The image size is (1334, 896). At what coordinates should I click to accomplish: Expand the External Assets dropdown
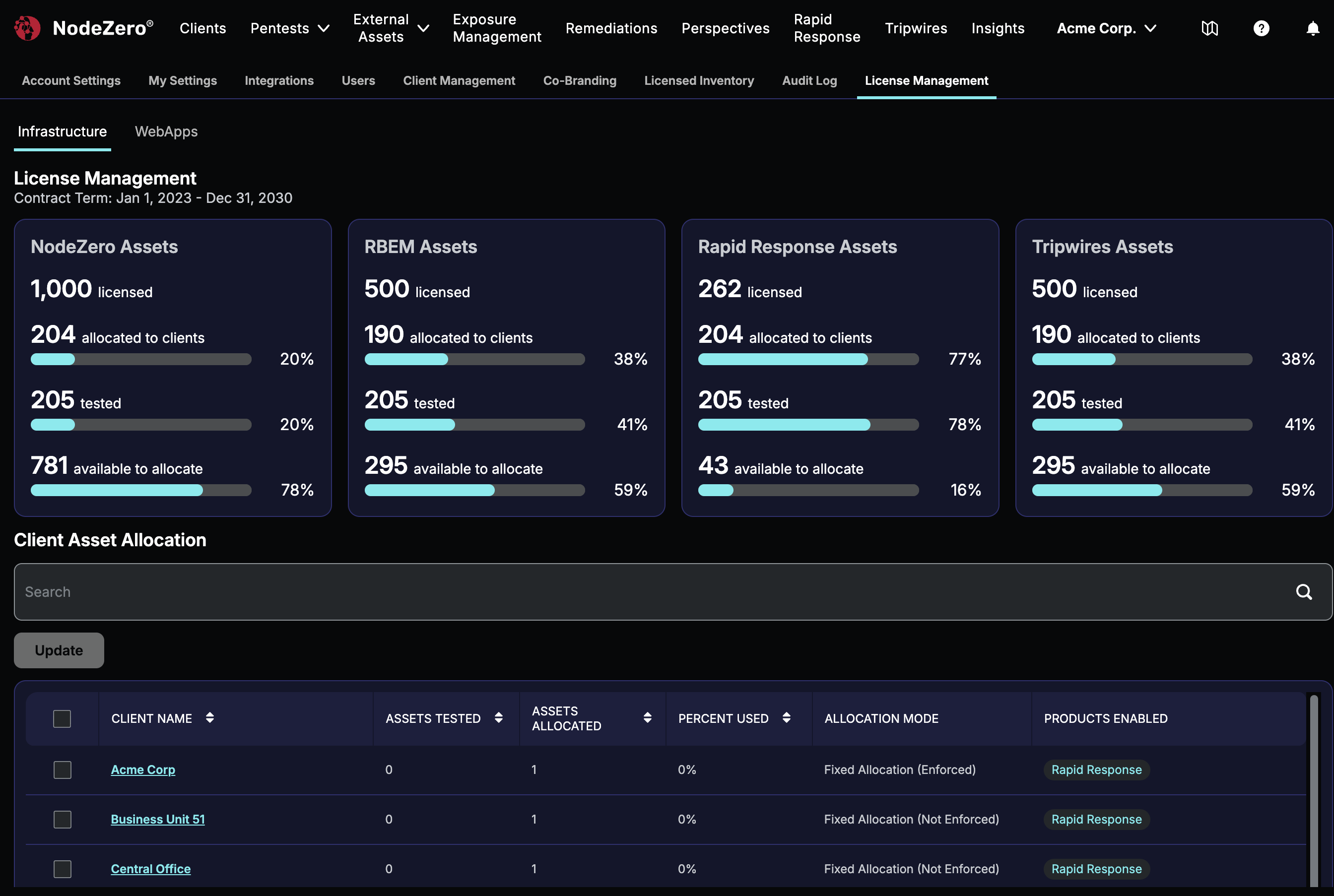(392, 28)
